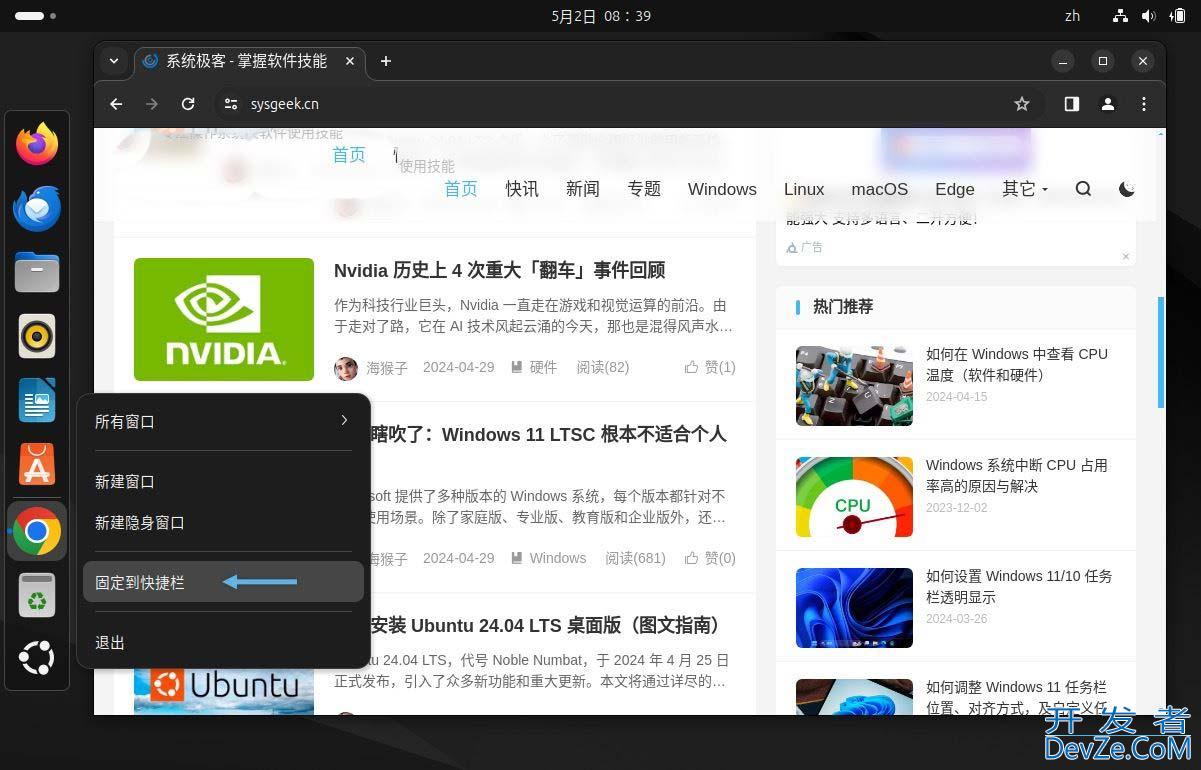Go forward in Chrome browser
The height and width of the screenshot is (770, 1201).
pyautogui.click(x=152, y=104)
